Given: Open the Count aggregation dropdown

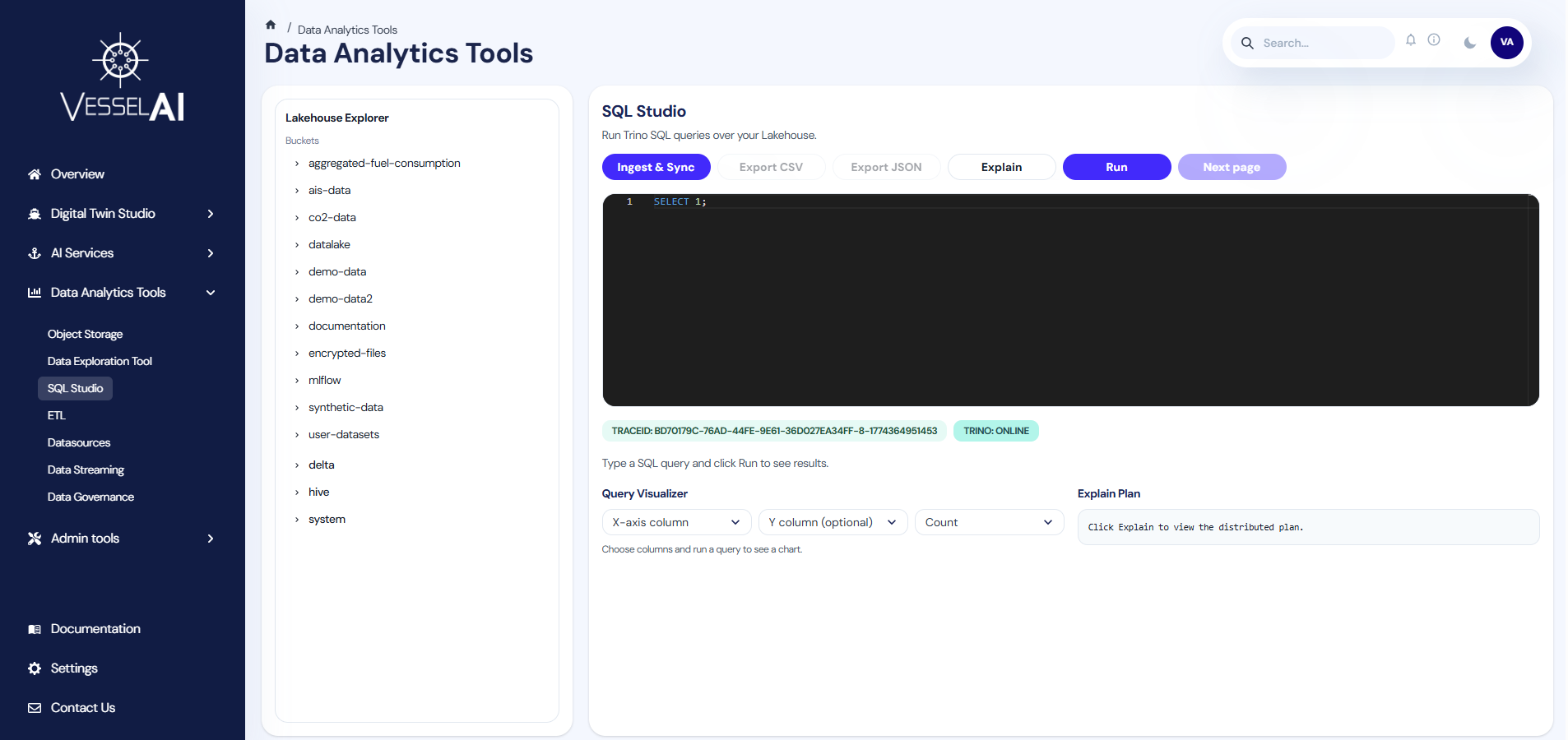Looking at the screenshot, I should click(988, 522).
